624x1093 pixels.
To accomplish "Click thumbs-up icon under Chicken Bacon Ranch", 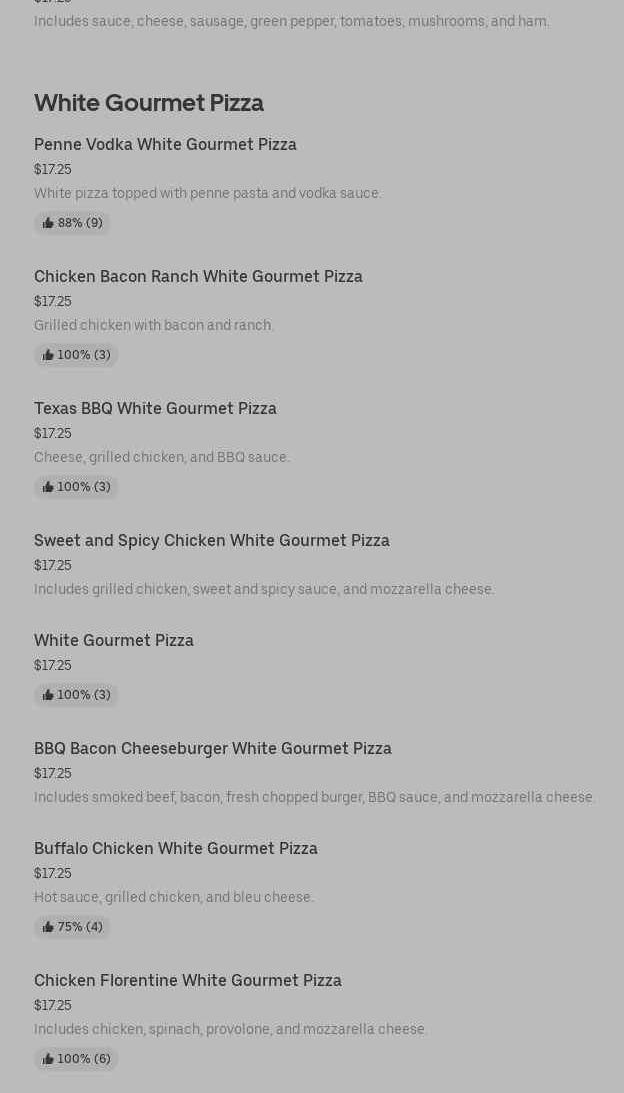I will (48, 355).
